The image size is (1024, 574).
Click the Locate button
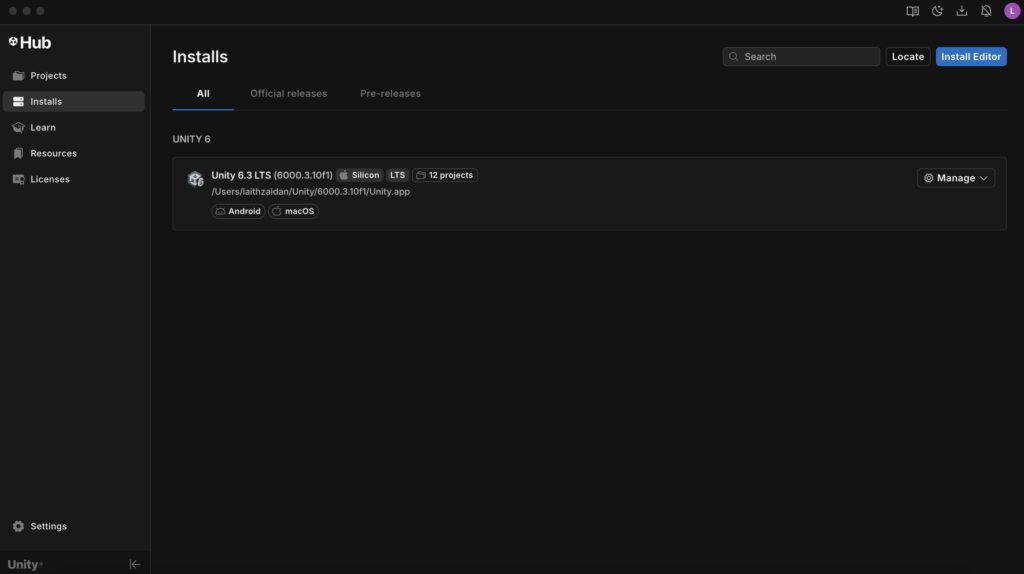pos(907,57)
